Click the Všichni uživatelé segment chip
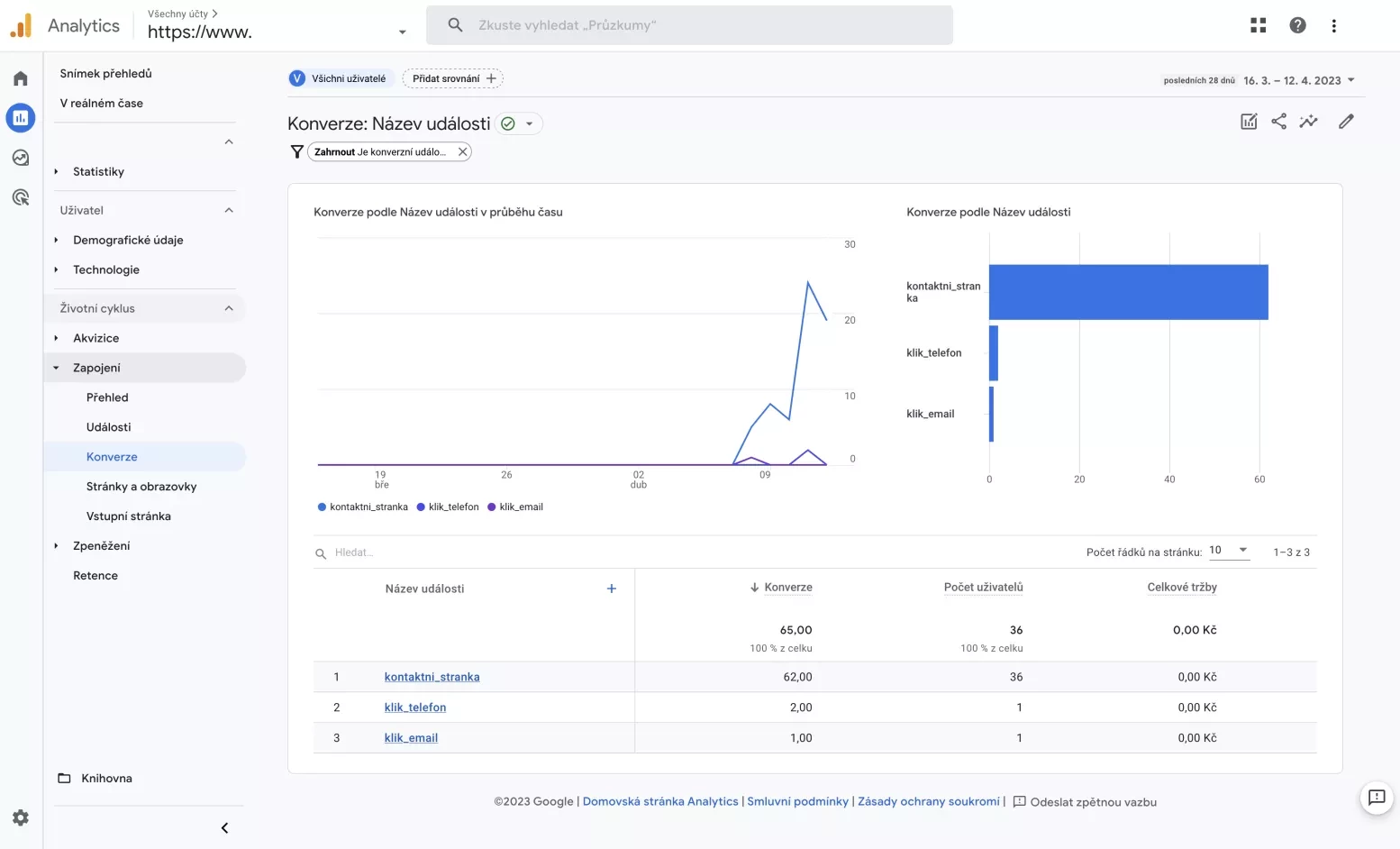 tap(341, 78)
